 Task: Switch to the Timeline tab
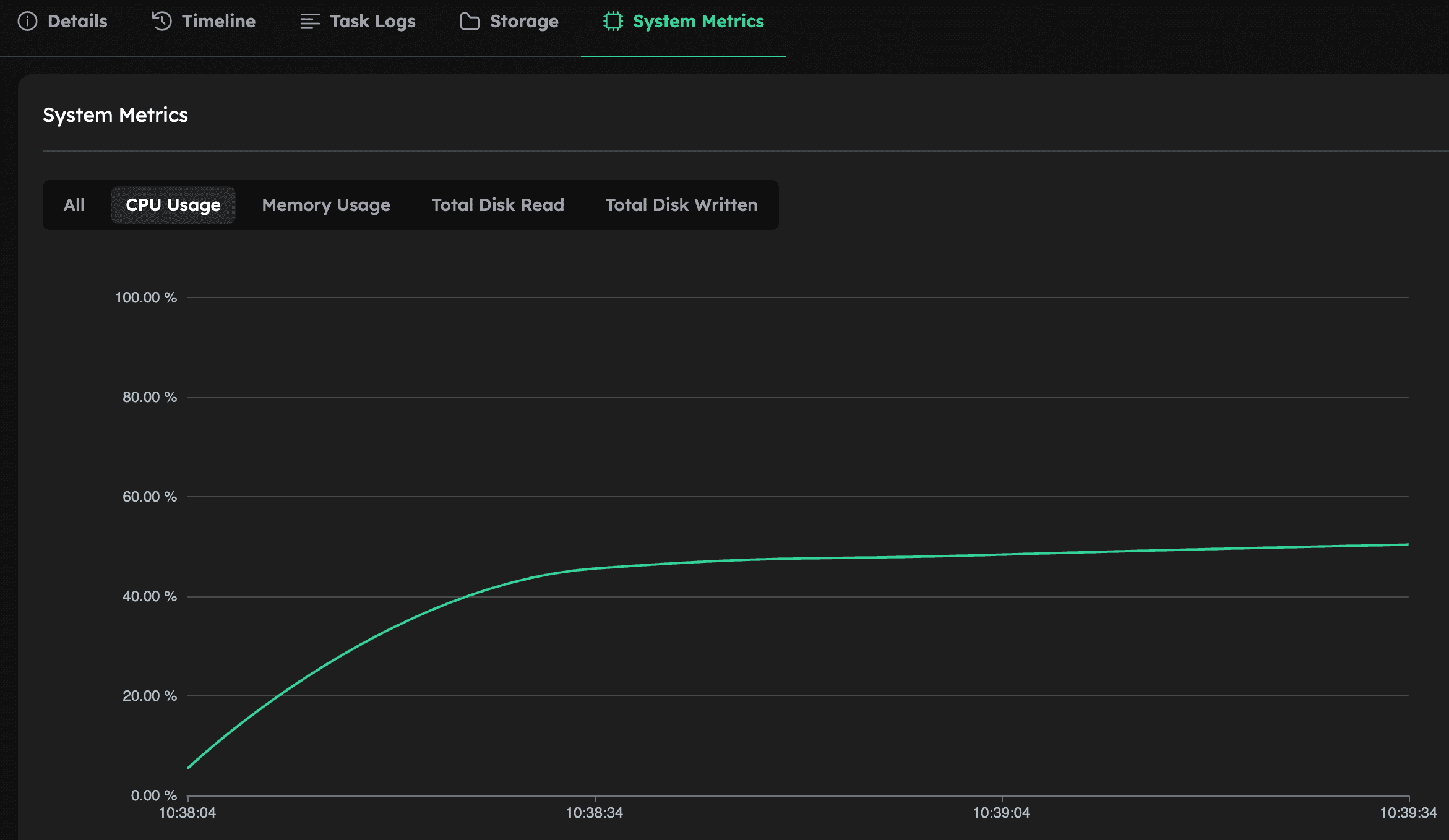[x=218, y=22]
